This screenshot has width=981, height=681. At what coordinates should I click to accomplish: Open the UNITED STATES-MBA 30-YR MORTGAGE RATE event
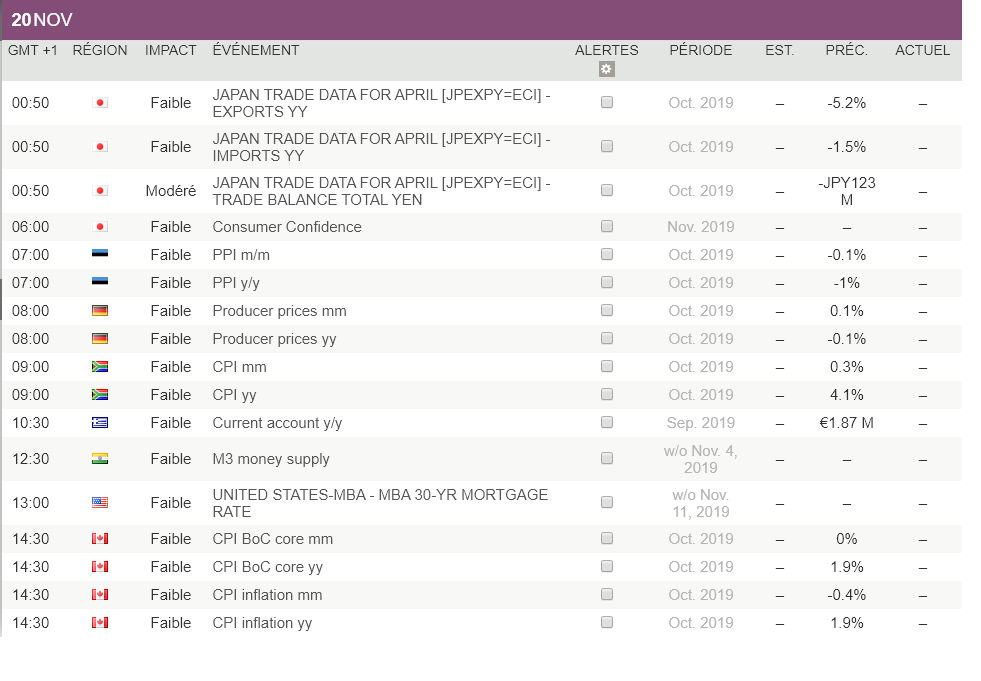pyautogui.click(x=380, y=503)
